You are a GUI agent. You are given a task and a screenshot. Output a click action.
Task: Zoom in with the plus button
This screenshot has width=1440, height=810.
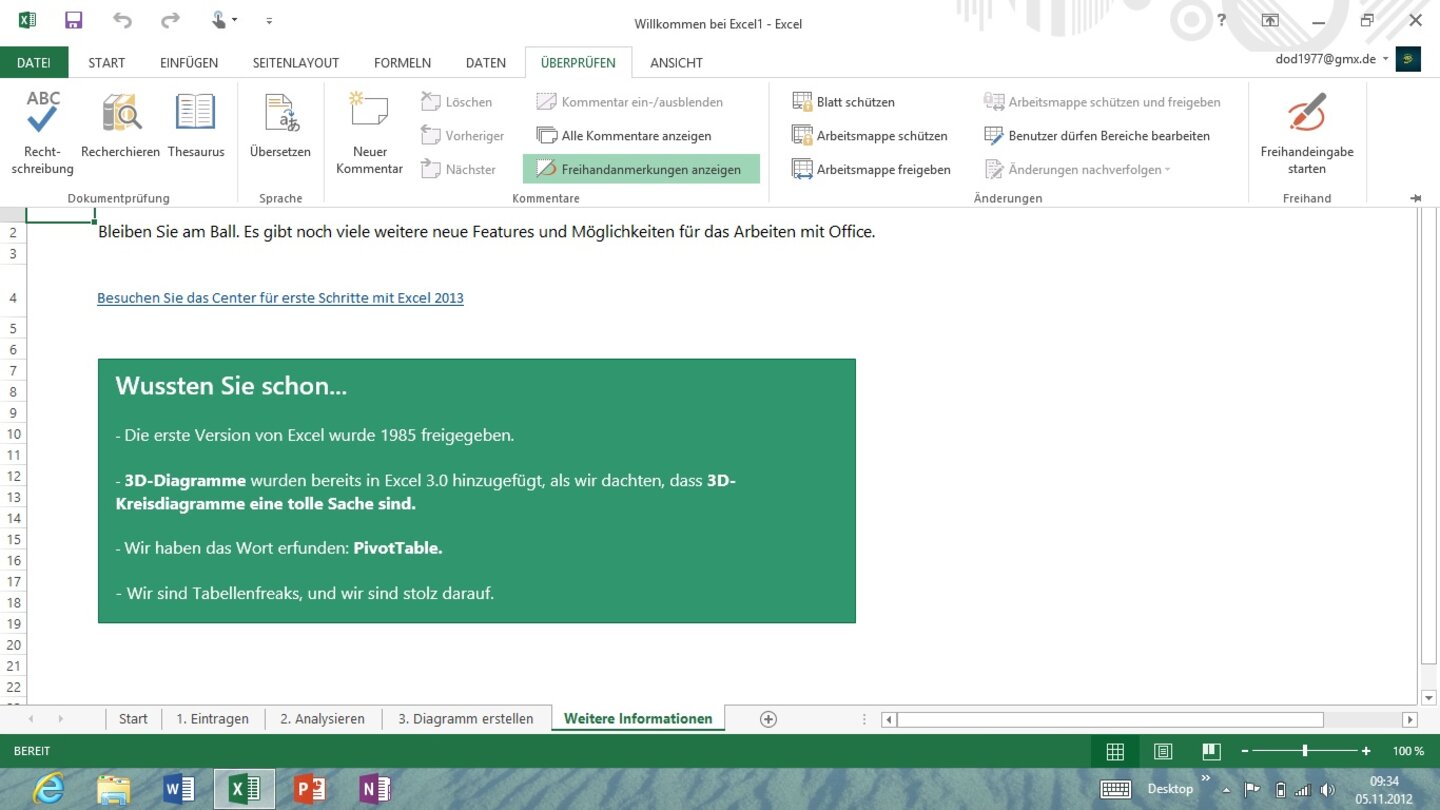(x=1366, y=751)
